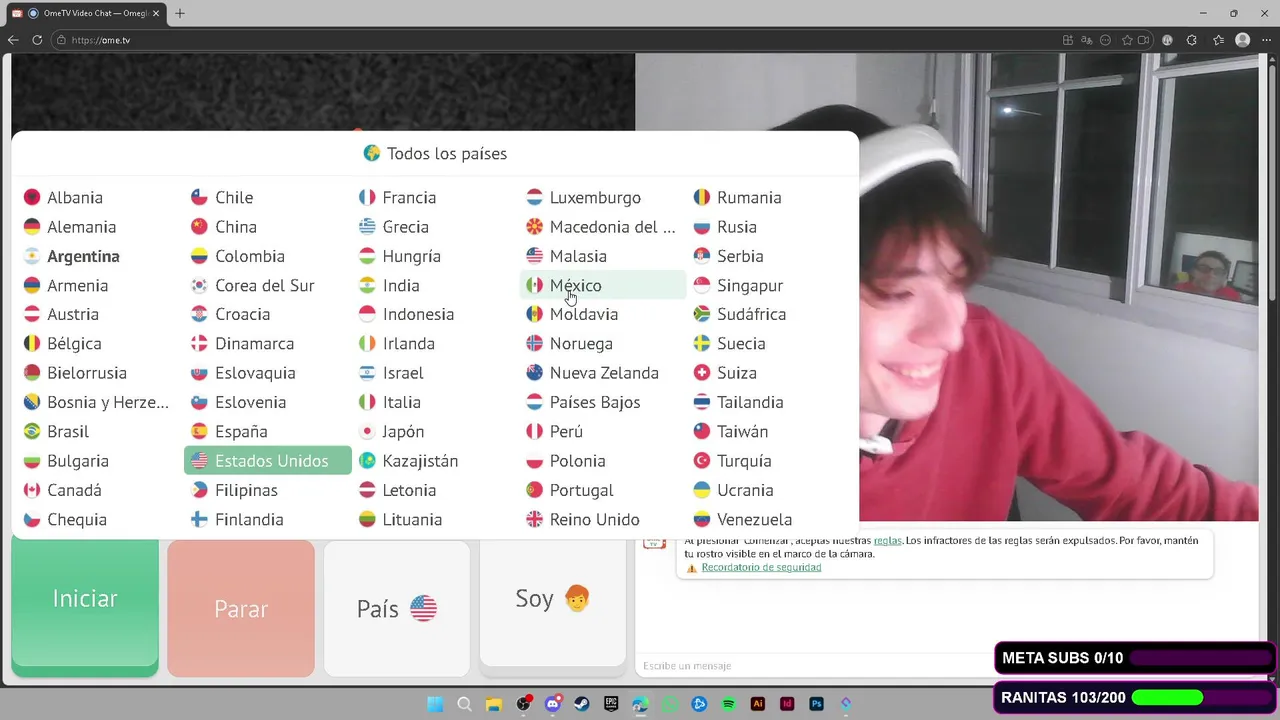Viewport: 1280px width, 720px height.
Task: Click the Corea del Sur flag icon
Action: [199, 285]
